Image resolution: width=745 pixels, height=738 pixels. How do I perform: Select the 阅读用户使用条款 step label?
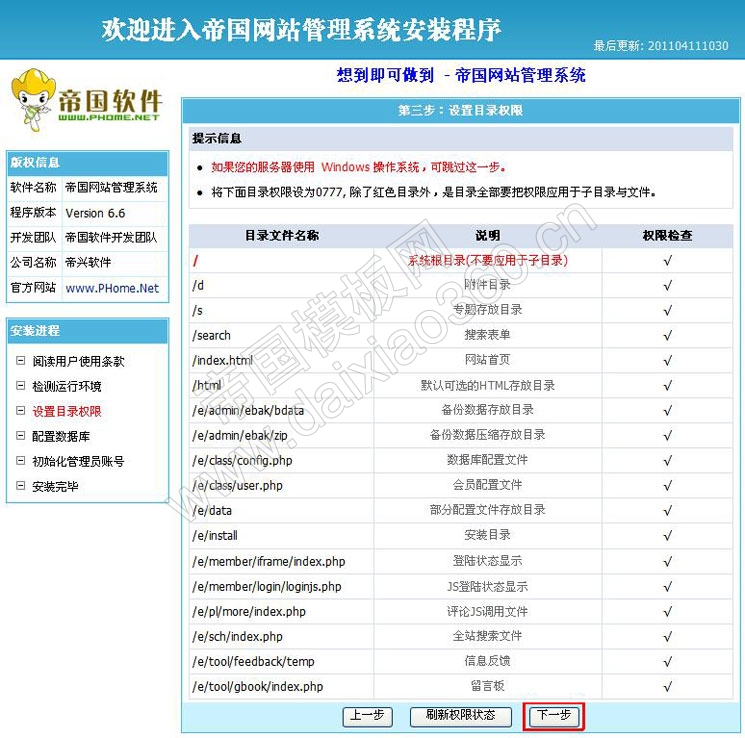[78, 361]
